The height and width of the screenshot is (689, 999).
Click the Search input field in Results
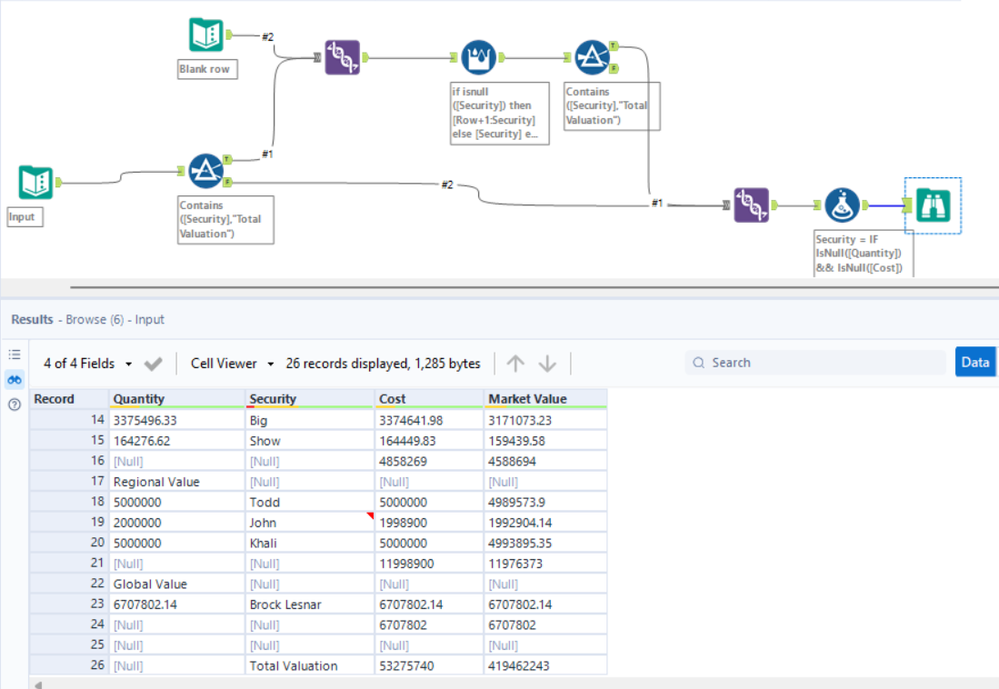click(x=816, y=363)
